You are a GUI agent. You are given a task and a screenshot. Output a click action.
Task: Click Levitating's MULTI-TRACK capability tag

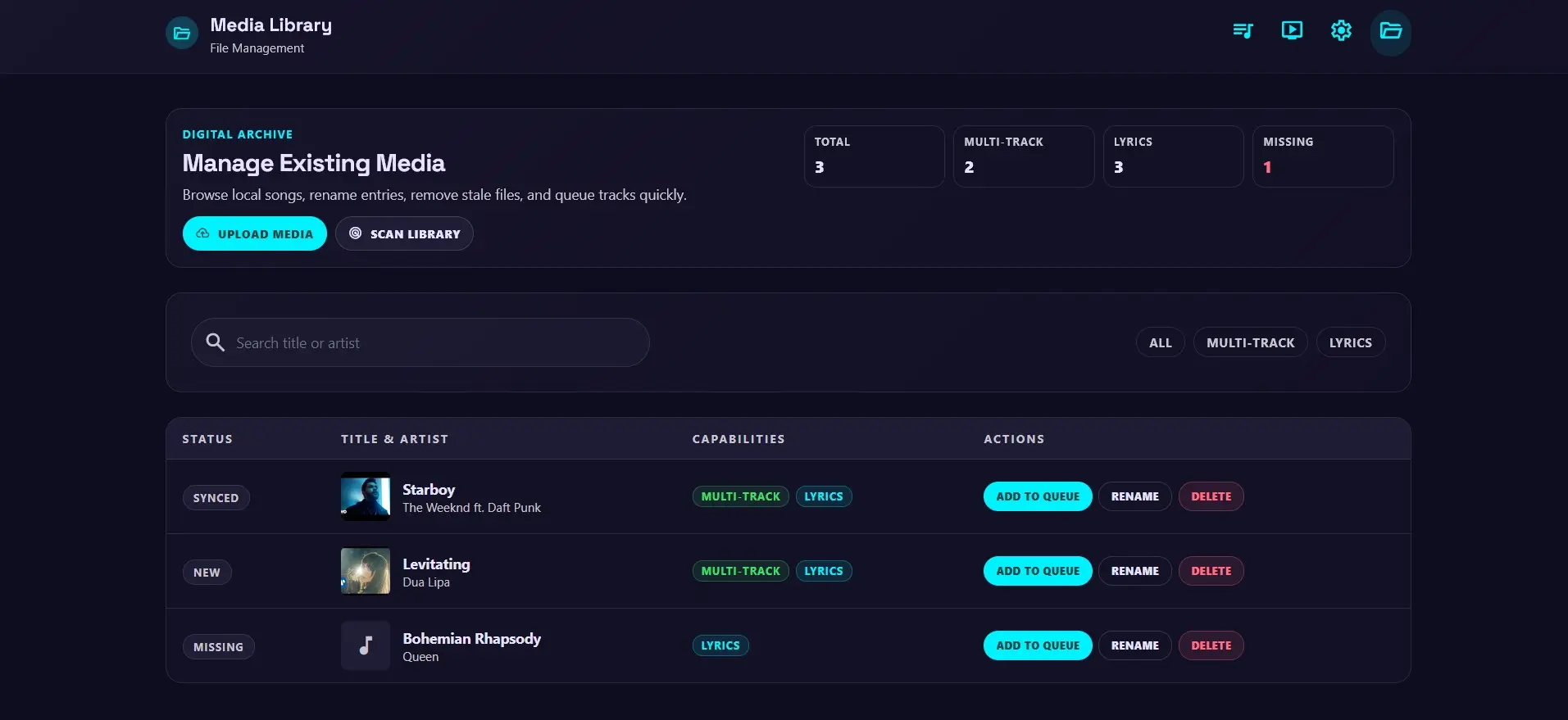(741, 571)
